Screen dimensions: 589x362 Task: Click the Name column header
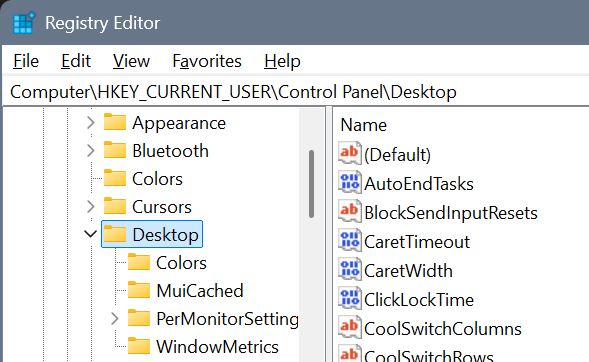[363, 125]
